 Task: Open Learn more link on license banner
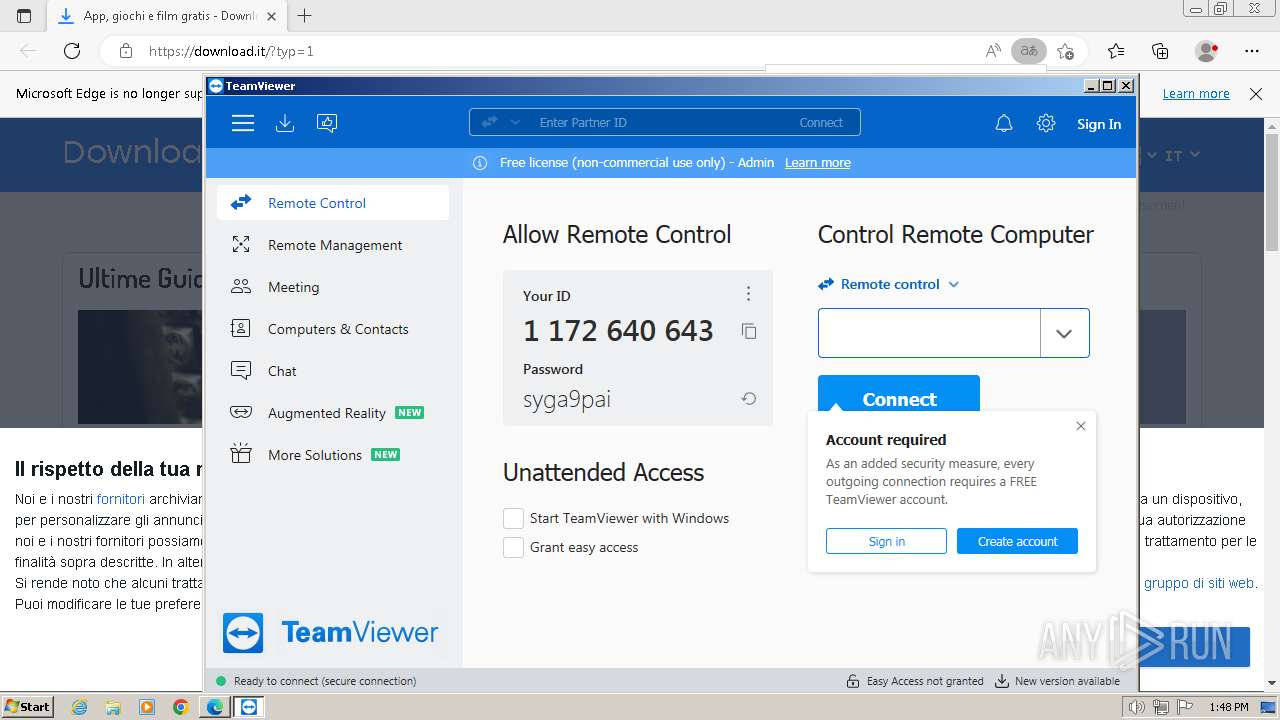point(818,163)
